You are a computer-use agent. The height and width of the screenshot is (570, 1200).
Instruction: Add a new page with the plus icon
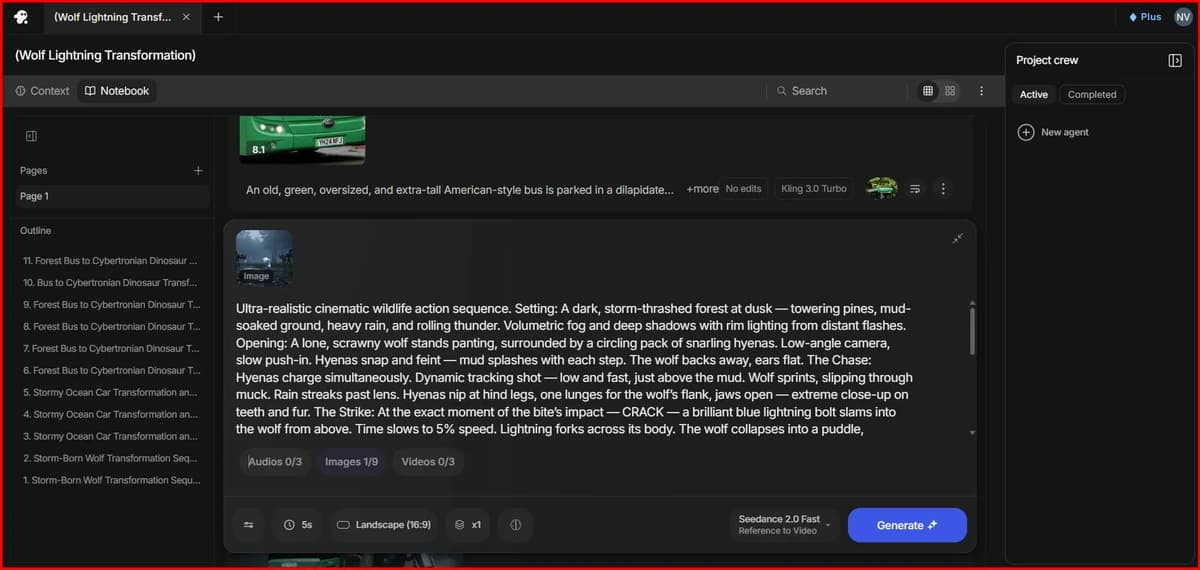point(198,171)
